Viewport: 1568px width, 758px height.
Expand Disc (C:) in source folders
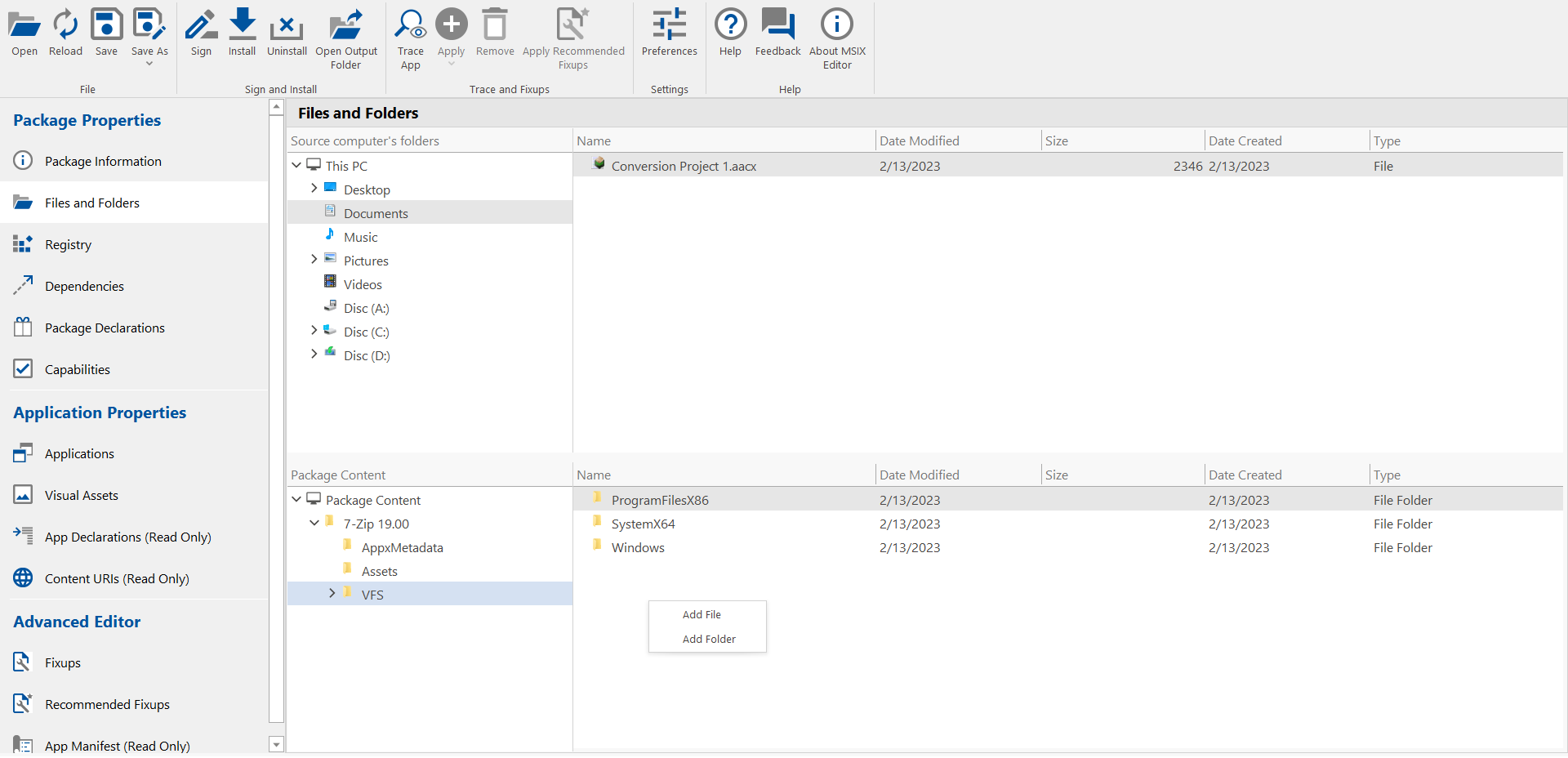tap(314, 331)
